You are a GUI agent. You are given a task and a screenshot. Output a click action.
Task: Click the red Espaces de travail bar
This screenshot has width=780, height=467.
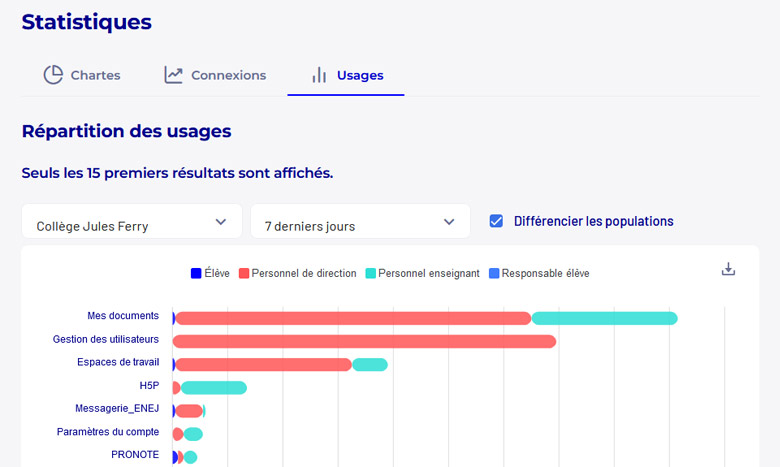click(263, 364)
